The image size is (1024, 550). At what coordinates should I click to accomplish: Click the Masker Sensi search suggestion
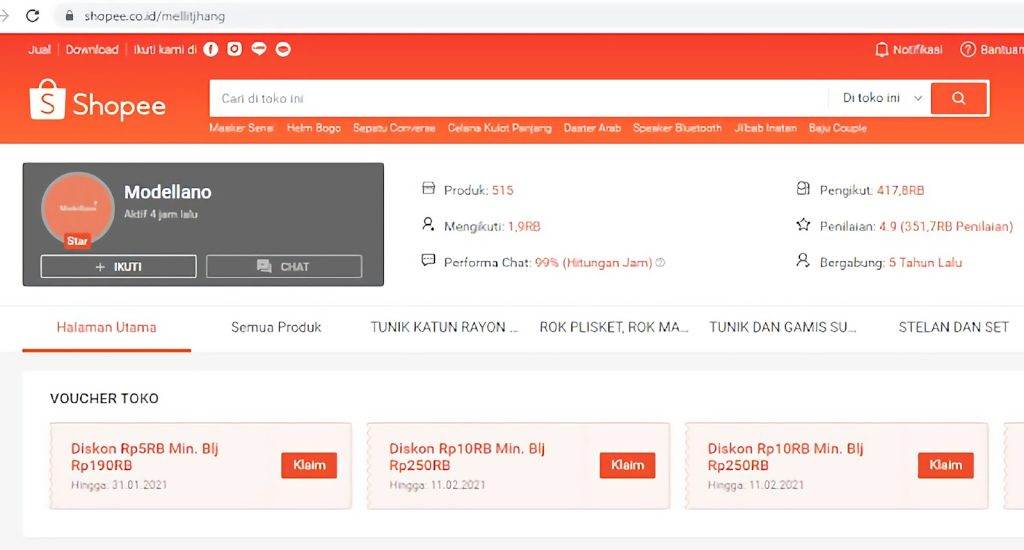coord(241,128)
